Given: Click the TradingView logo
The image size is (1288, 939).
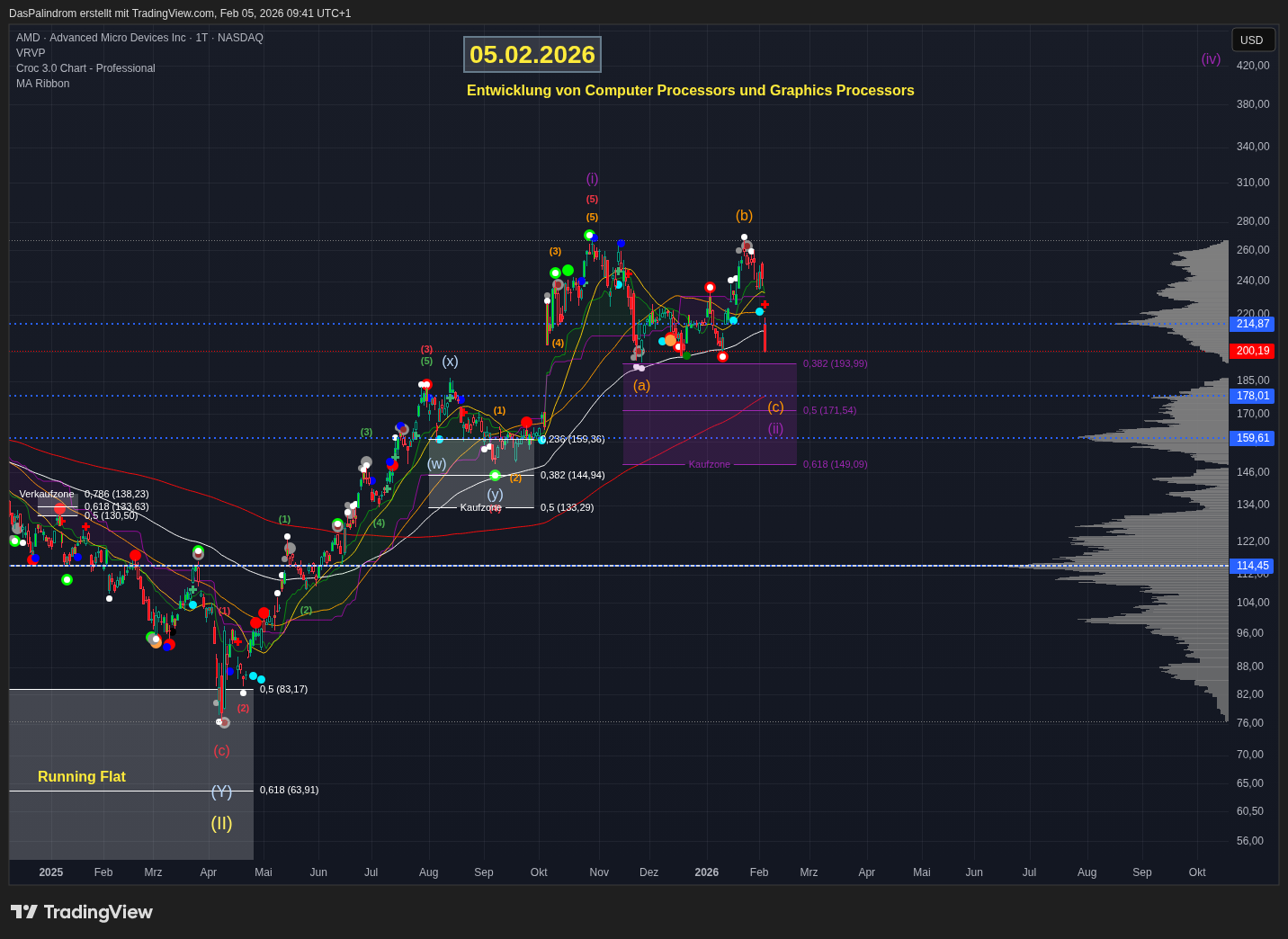Looking at the screenshot, I should [82, 912].
